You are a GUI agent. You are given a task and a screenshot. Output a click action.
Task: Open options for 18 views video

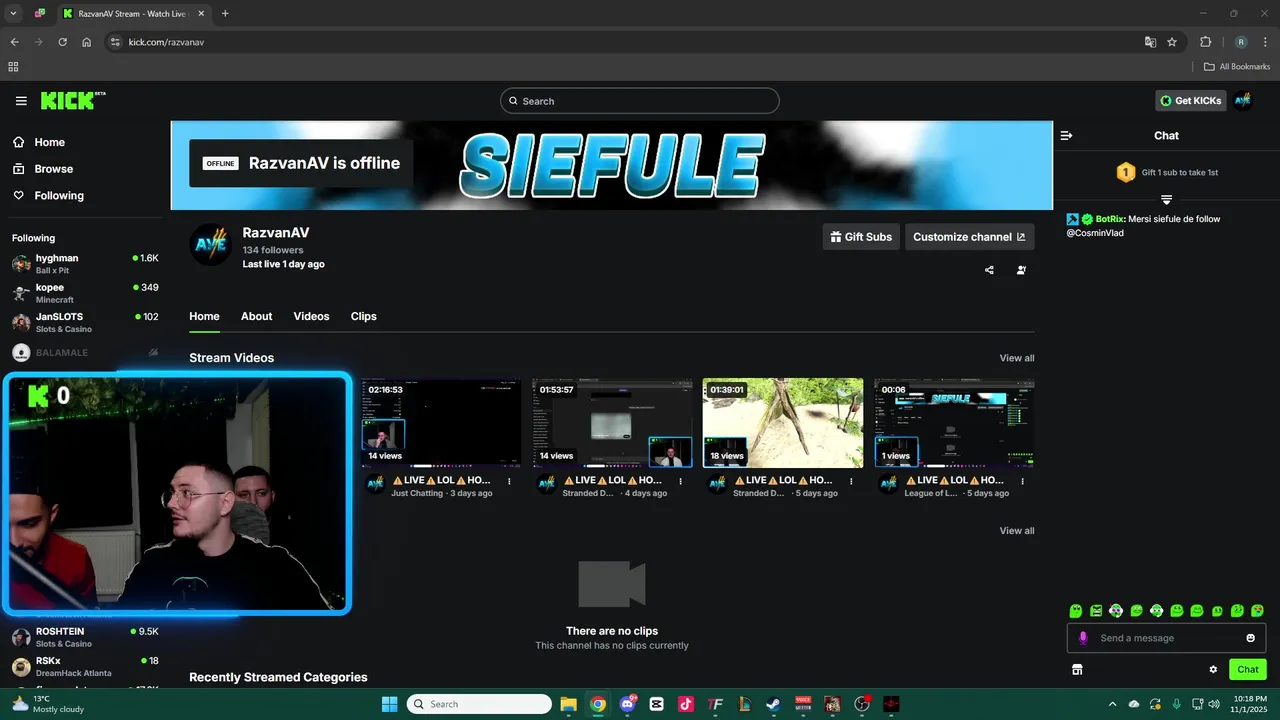point(851,481)
